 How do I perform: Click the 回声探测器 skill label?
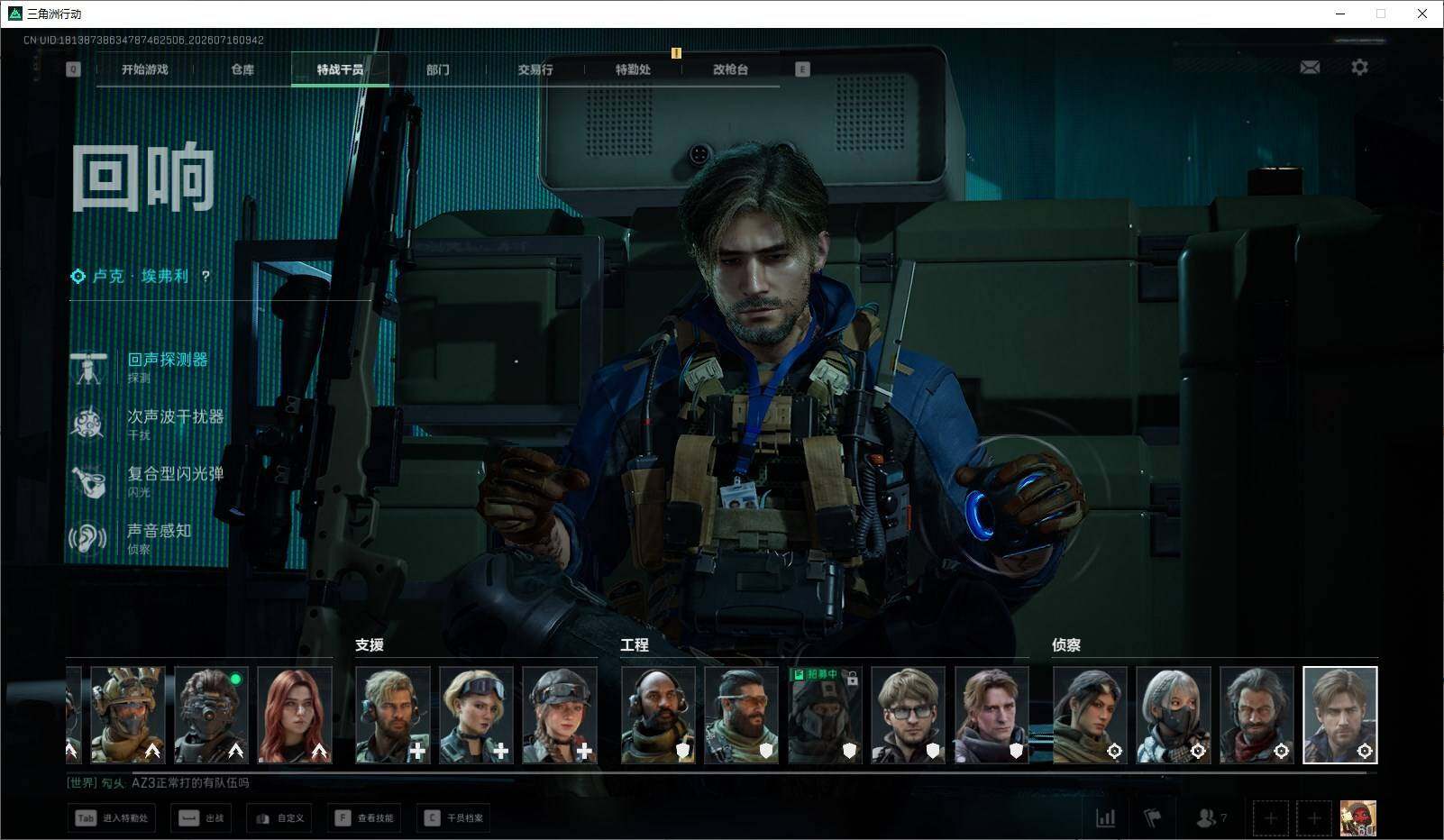pos(168,360)
